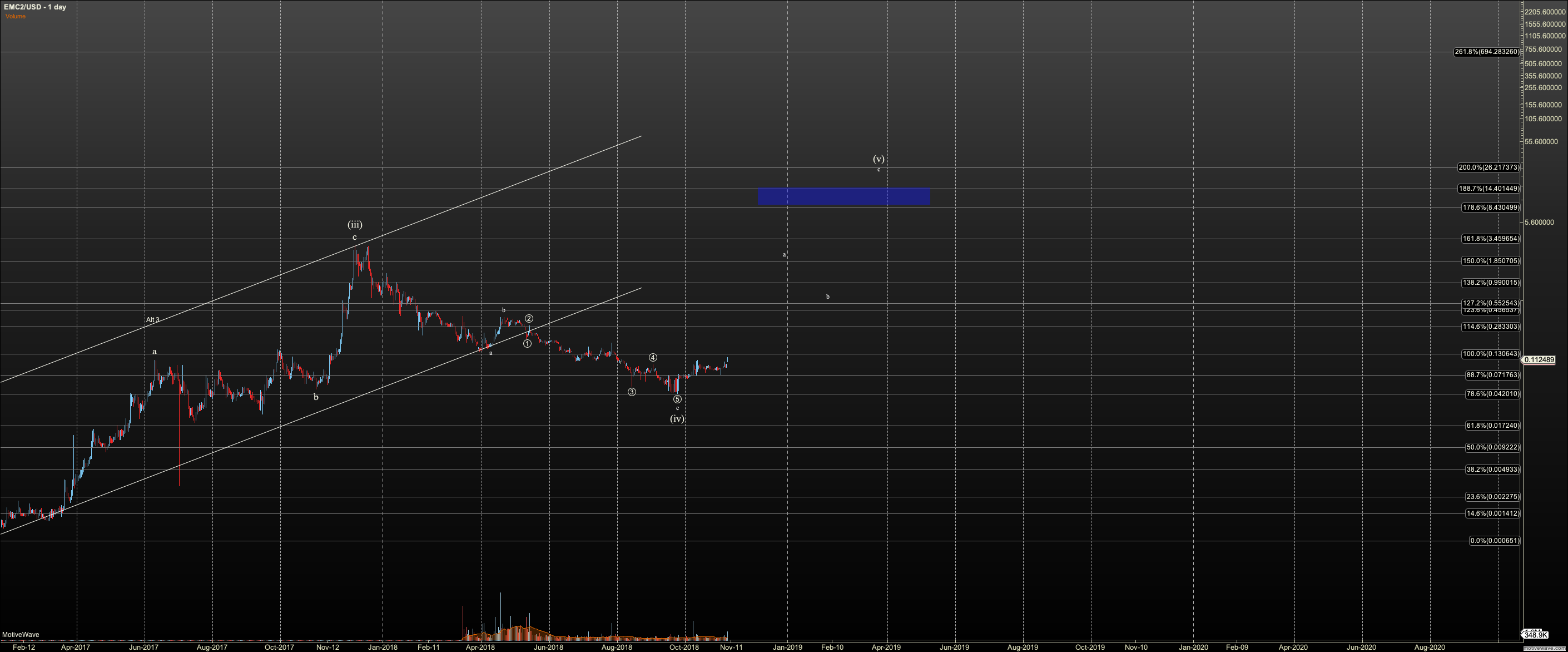
Task: Select the wave c label beneath (iii)
Action: pyautogui.click(x=355, y=238)
